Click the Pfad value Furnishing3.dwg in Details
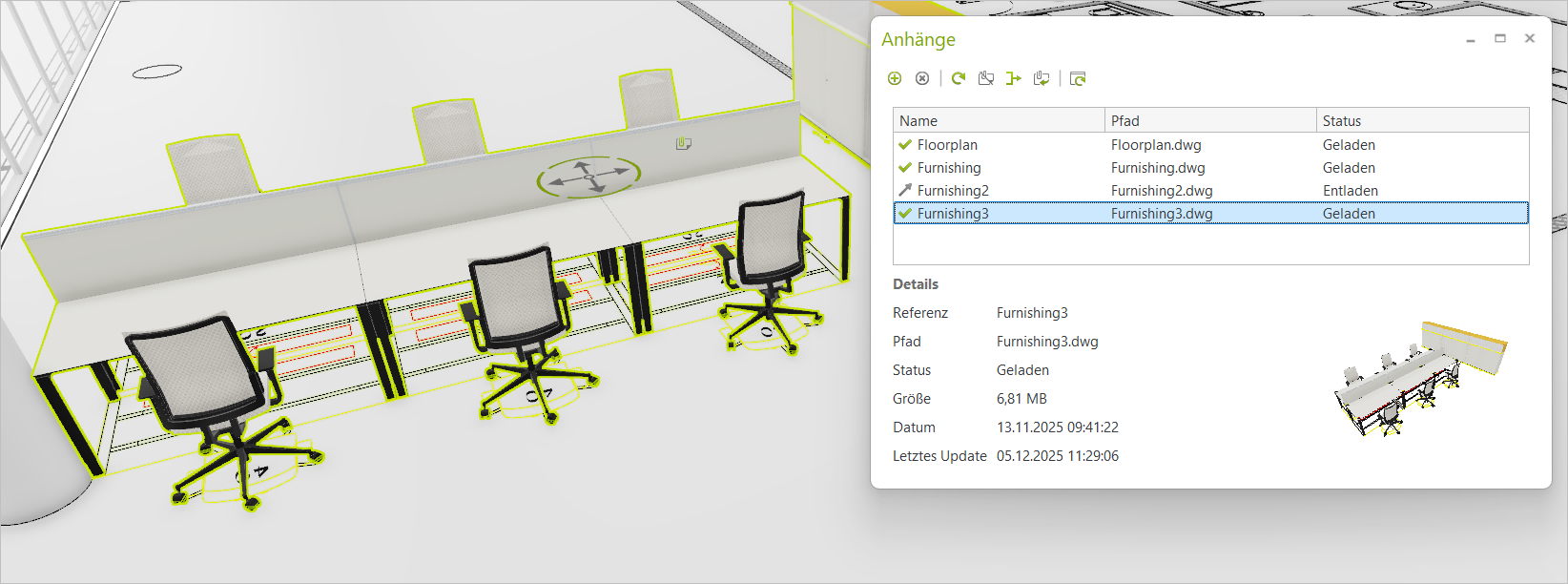Screen dimensions: 1568x584 click(x=1047, y=342)
